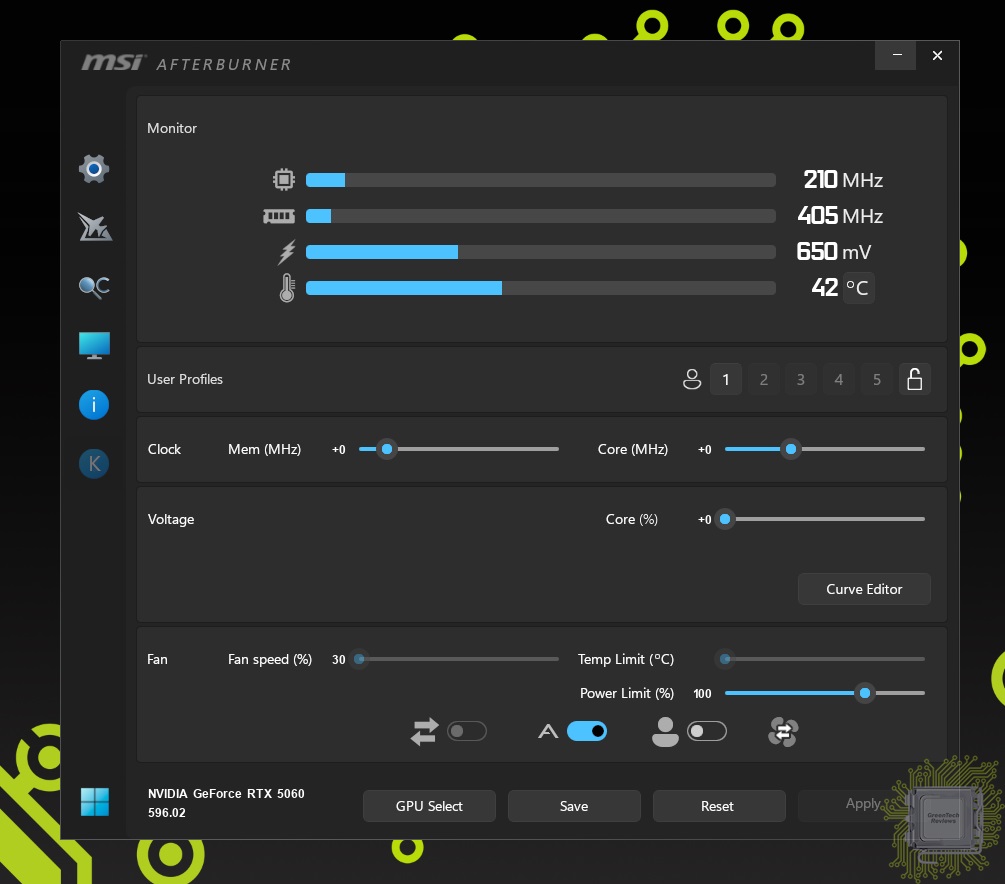Select user profile 1
1005x884 pixels.
point(725,379)
